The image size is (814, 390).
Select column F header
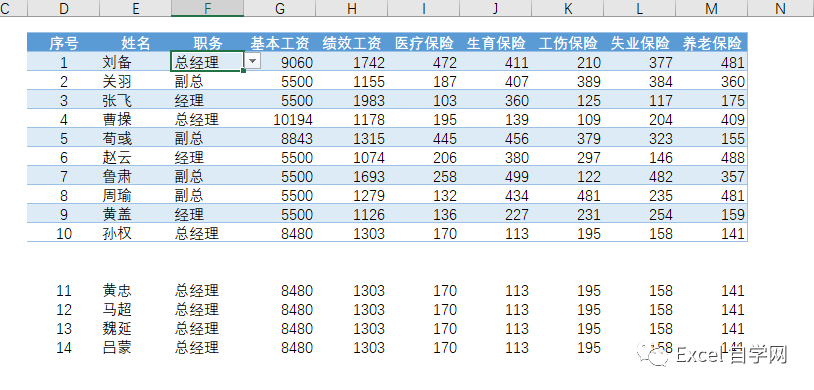coord(208,8)
